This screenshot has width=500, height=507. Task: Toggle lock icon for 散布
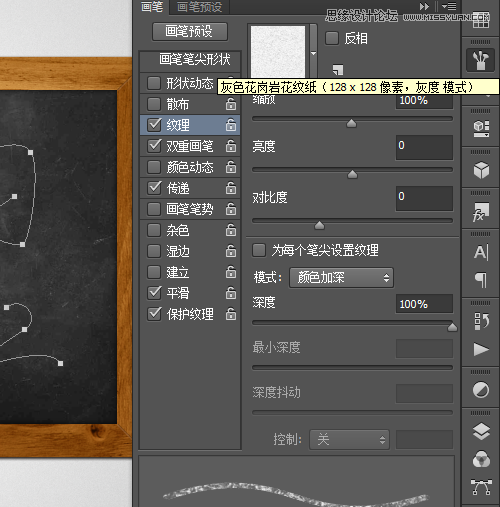pyautogui.click(x=231, y=104)
